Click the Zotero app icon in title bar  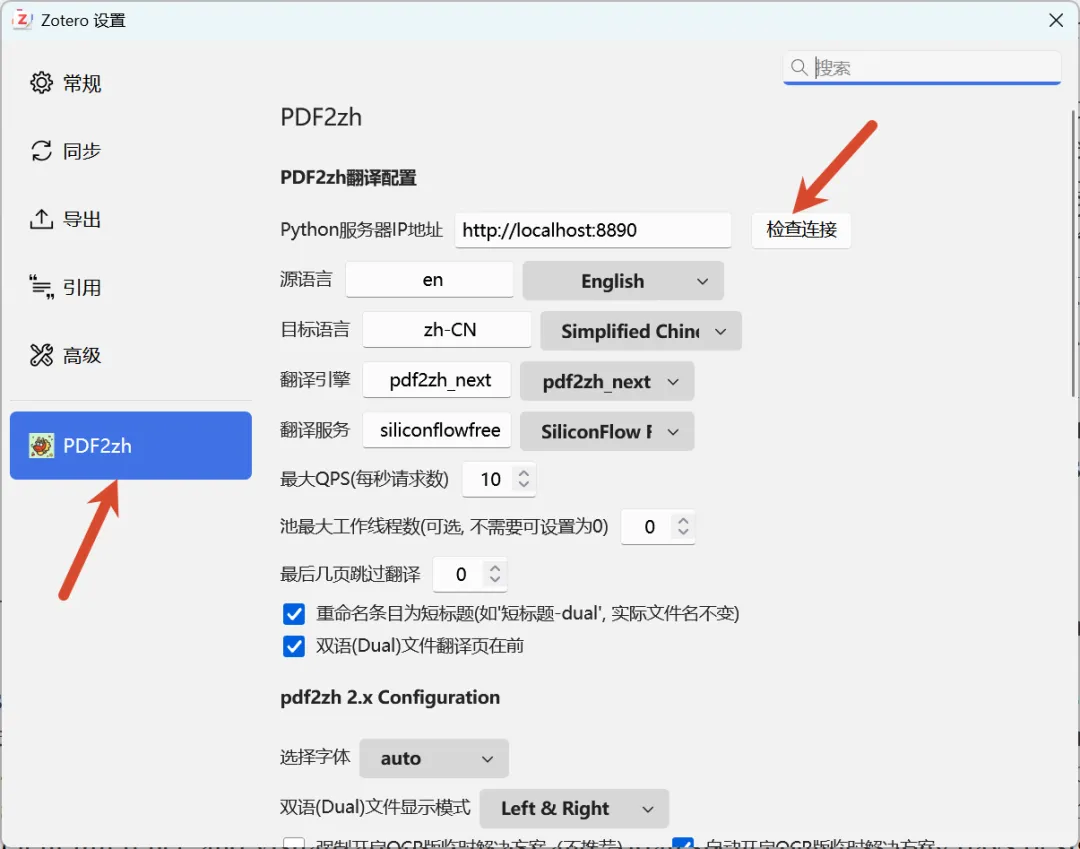tap(22, 19)
